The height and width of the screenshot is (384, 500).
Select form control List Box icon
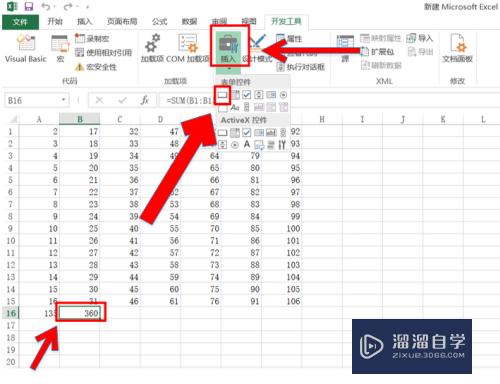(x=271, y=95)
